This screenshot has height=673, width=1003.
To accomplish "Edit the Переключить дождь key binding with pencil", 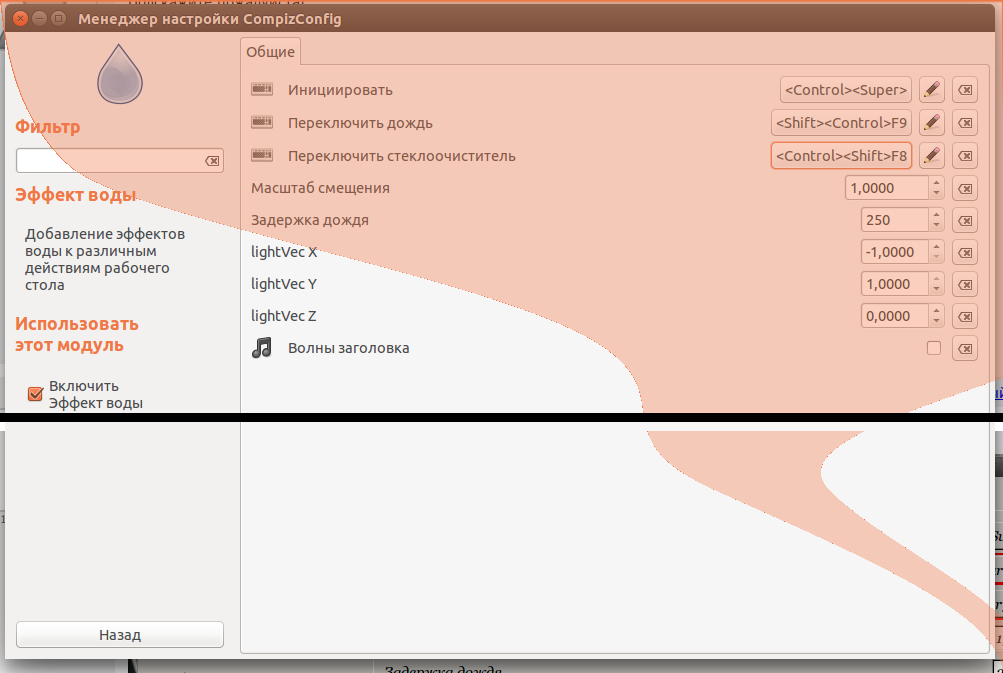I will point(931,123).
